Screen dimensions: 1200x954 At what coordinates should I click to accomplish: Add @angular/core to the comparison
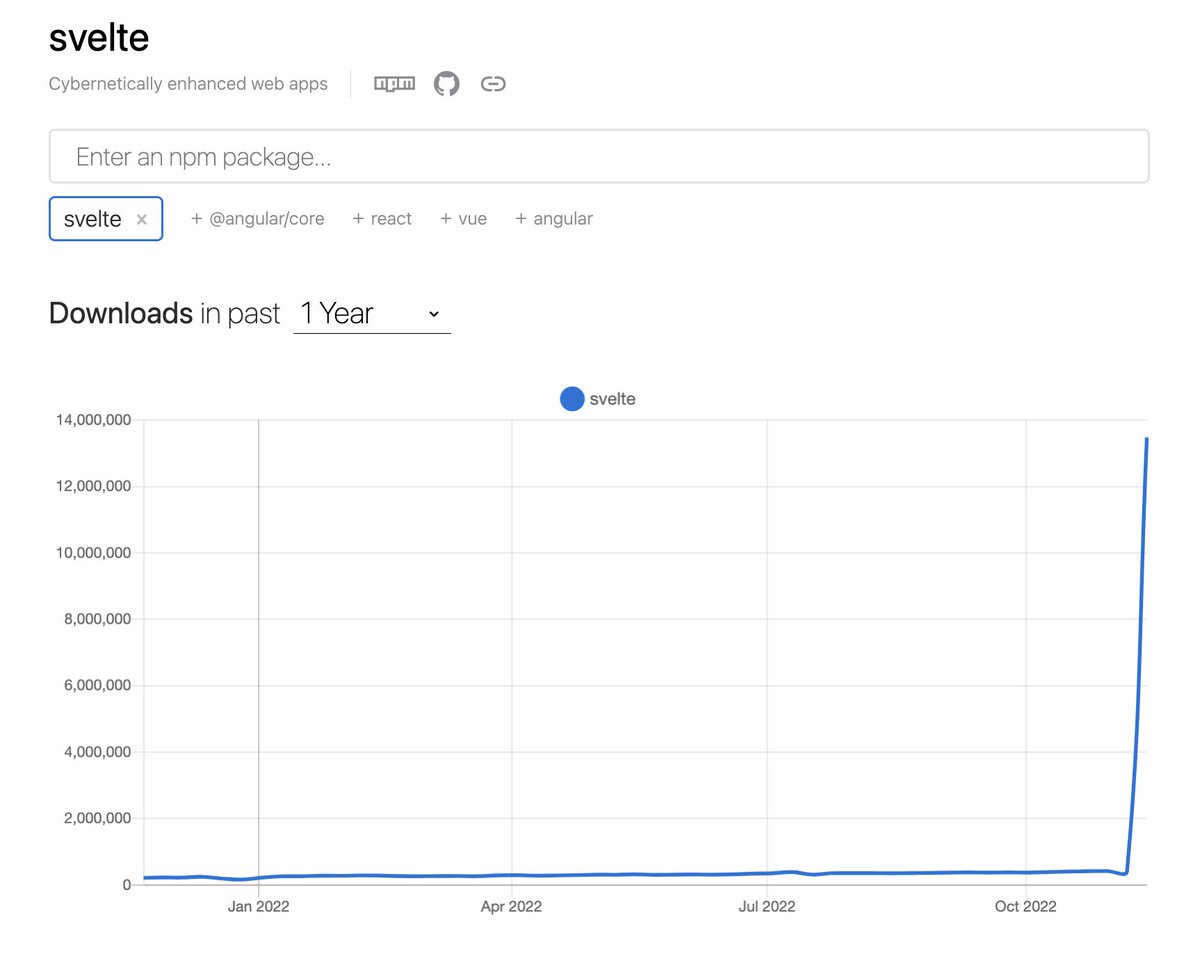pos(258,219)
